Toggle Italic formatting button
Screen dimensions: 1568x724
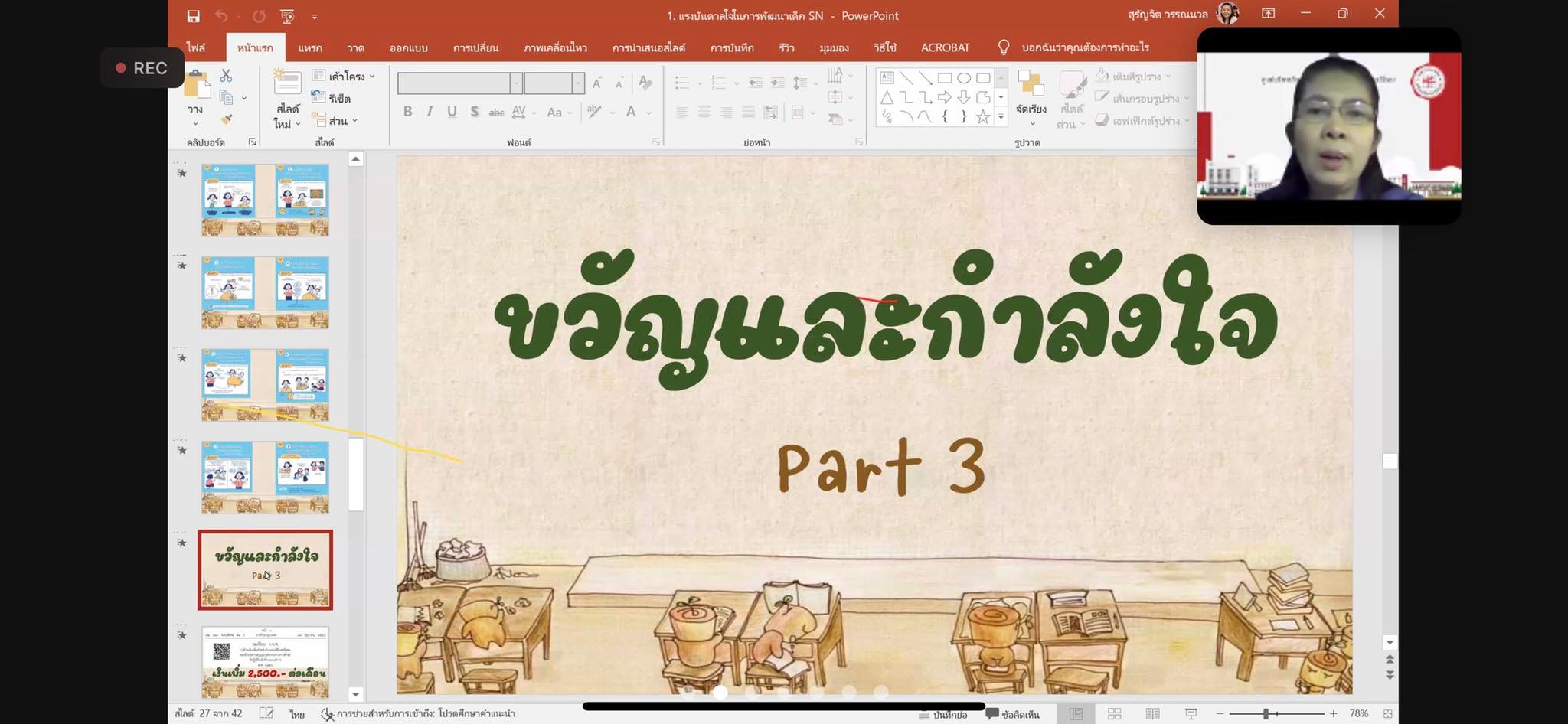click(430, 112)
